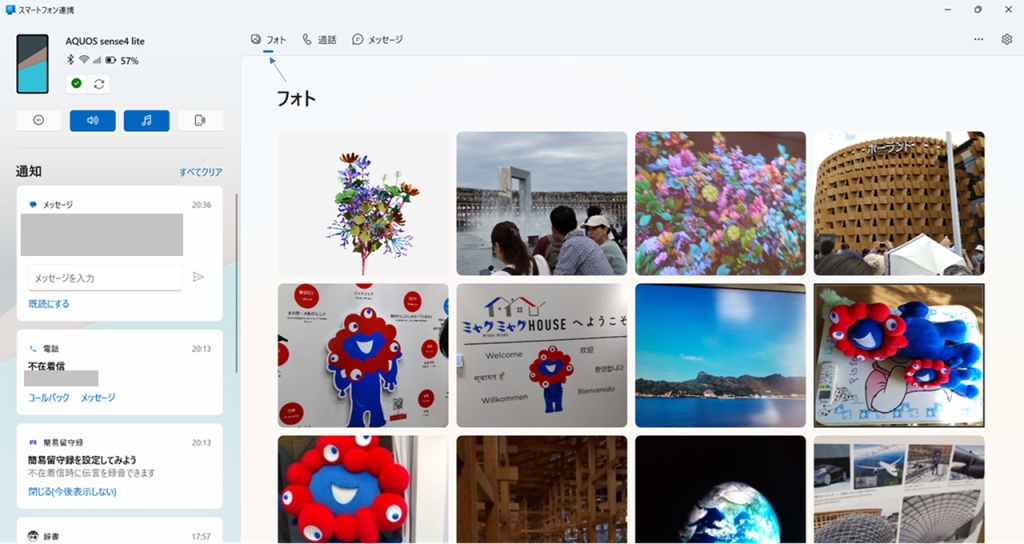Open settings with the gear icon
Viewport: 1024px width, 544px height.
(1006, 39)
